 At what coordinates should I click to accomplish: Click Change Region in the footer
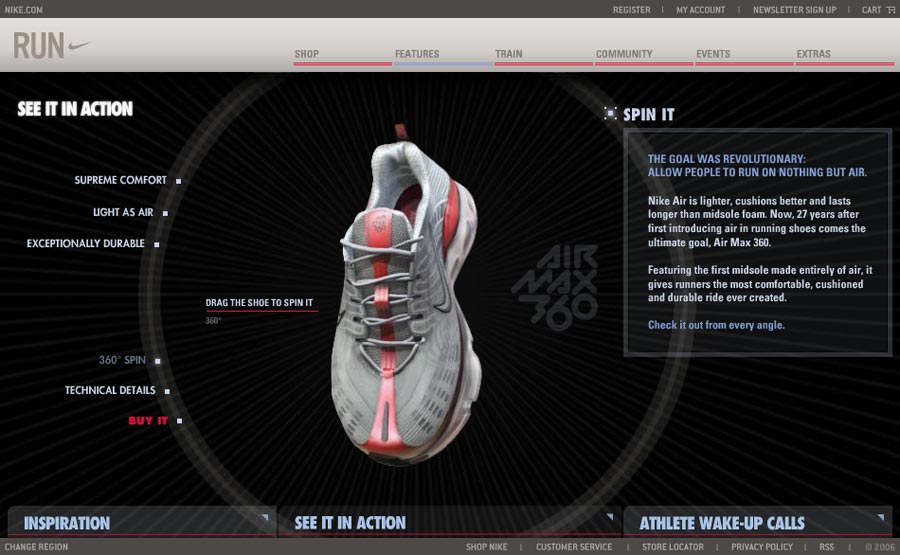[36, 547]
